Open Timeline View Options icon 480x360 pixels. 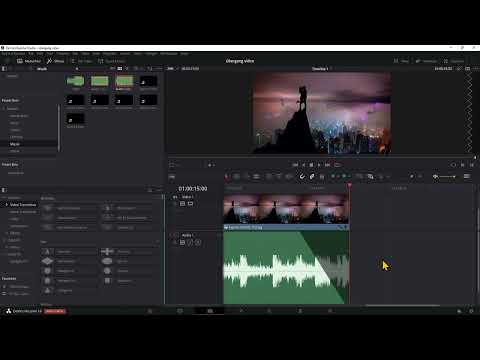tap(172, 177)
